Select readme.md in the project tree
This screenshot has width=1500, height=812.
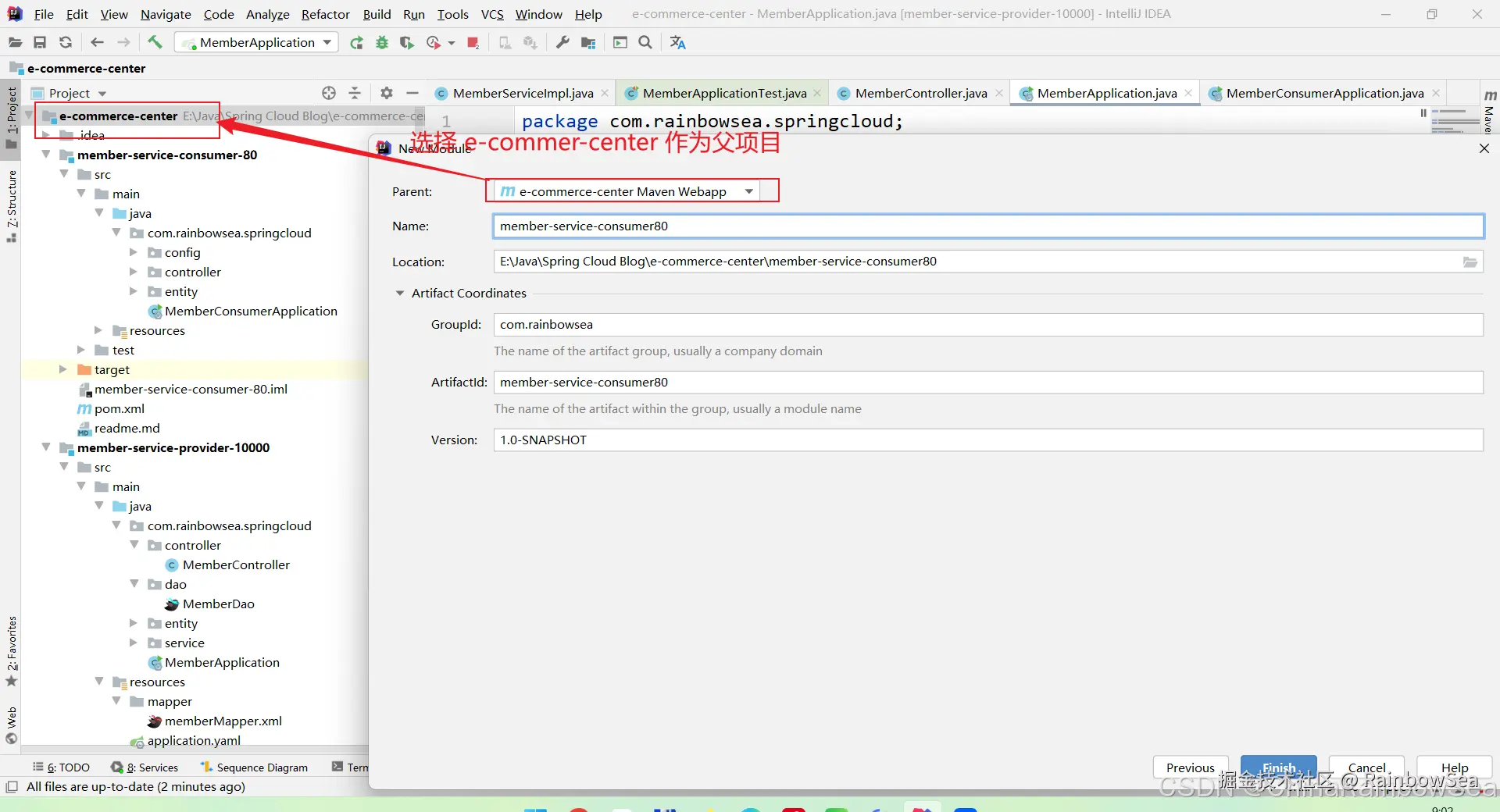pos(119,428)
